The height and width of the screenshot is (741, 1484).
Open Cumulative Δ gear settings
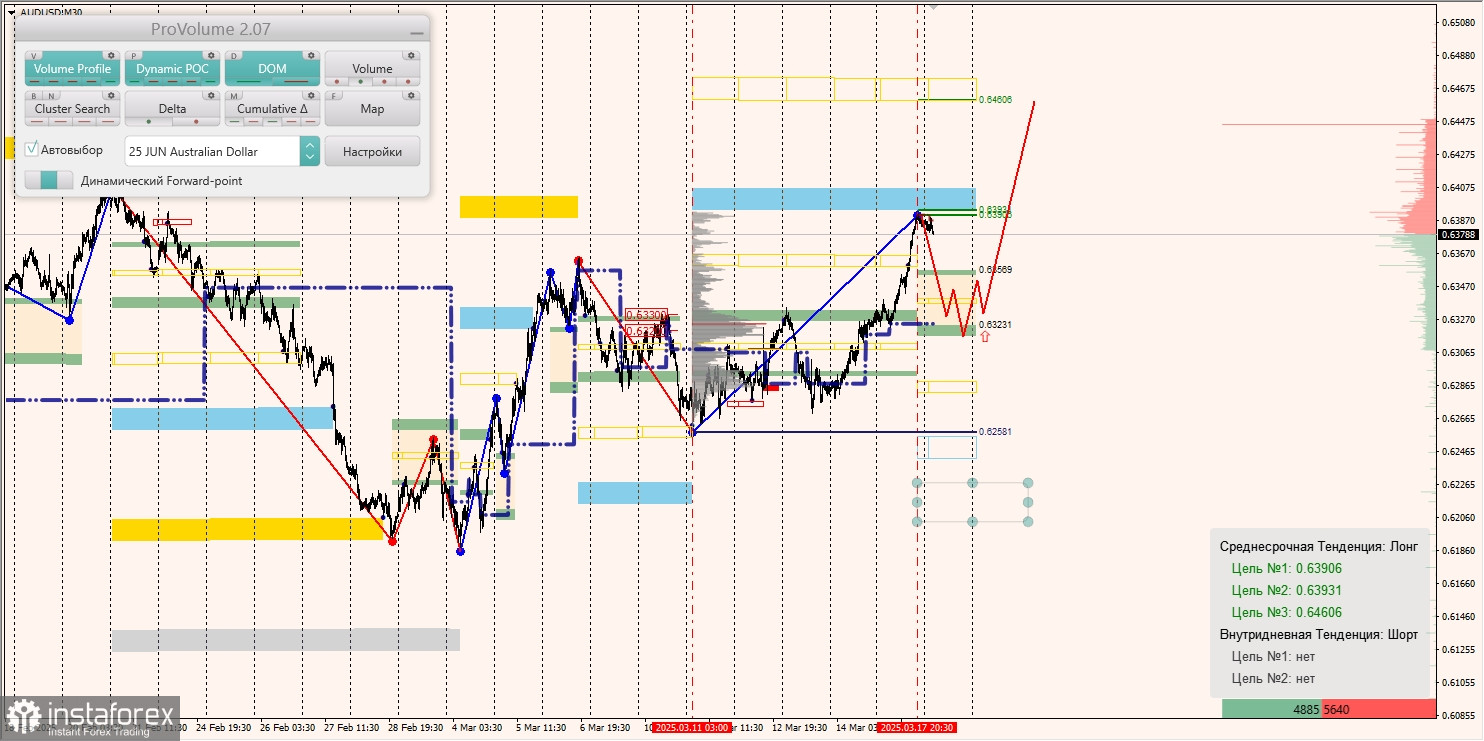pos(311,95)
